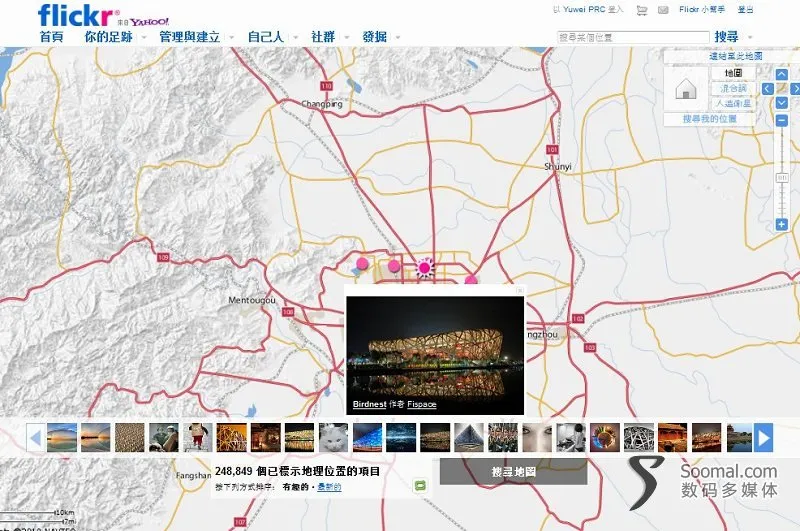Viewport: 800px width, 531px height.
Task: Open the 你的足跡 menu
Action: coord(109,37)
